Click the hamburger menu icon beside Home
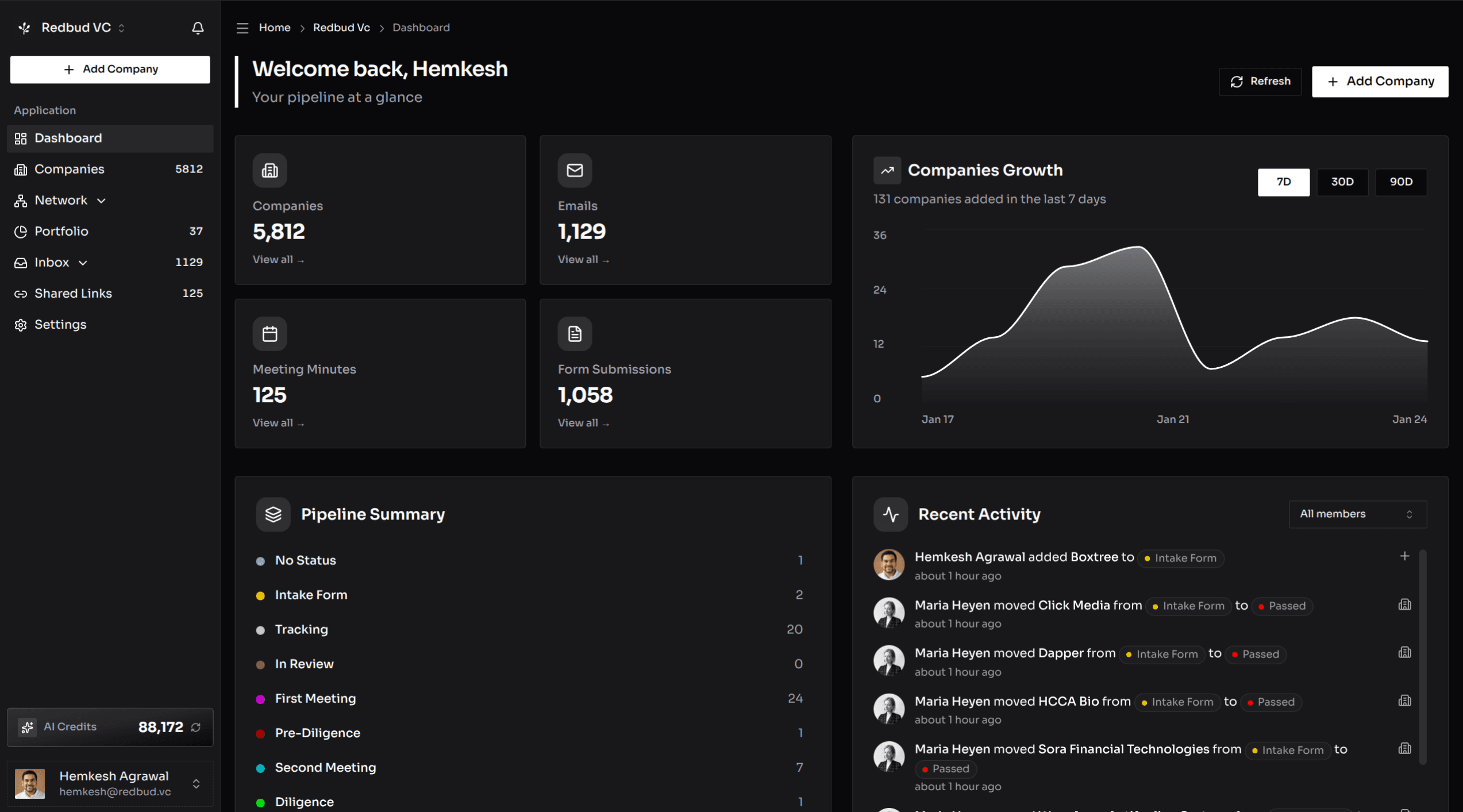 point(242,28)
